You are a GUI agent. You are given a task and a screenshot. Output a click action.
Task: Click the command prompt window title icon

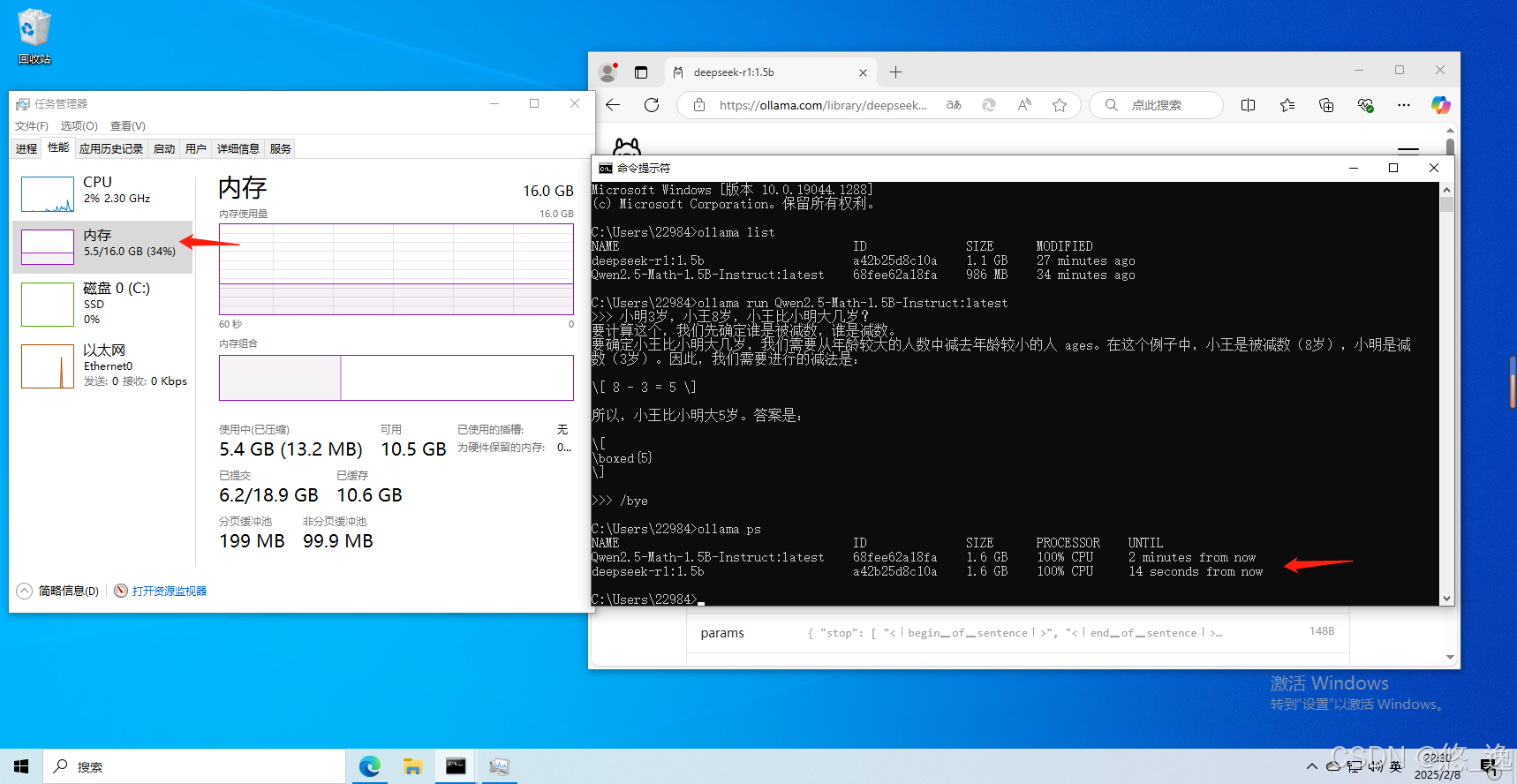(x=605, y=168)
